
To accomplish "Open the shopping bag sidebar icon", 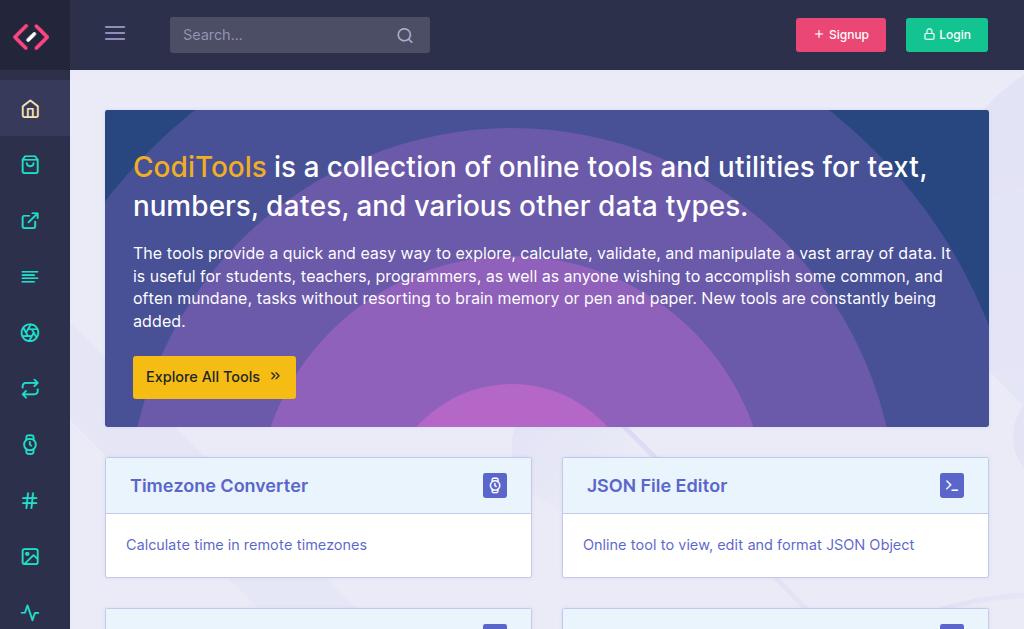I will click(x=30, y=165).
